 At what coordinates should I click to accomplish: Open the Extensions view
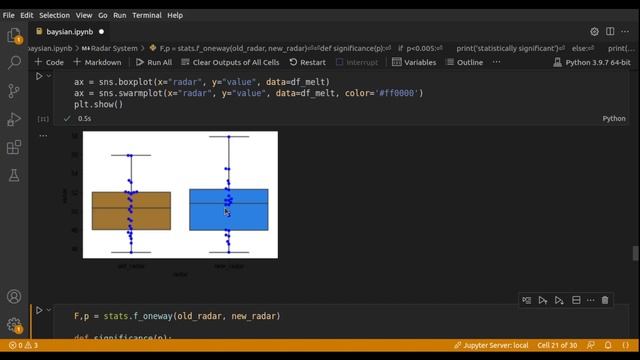[14, 147]
